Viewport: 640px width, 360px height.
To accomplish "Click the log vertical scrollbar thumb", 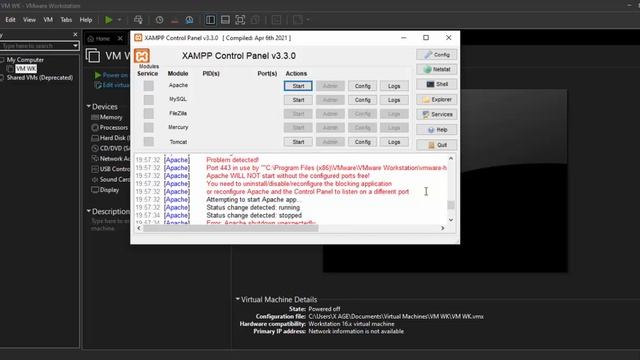I will coord(451,205).
